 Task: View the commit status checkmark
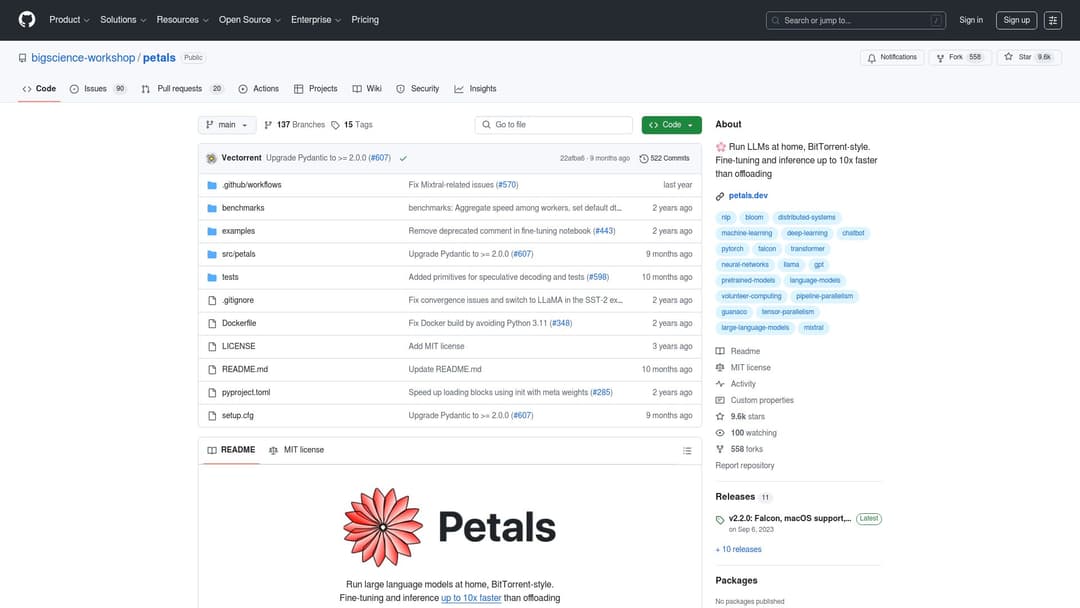click(x=403, y=158)
